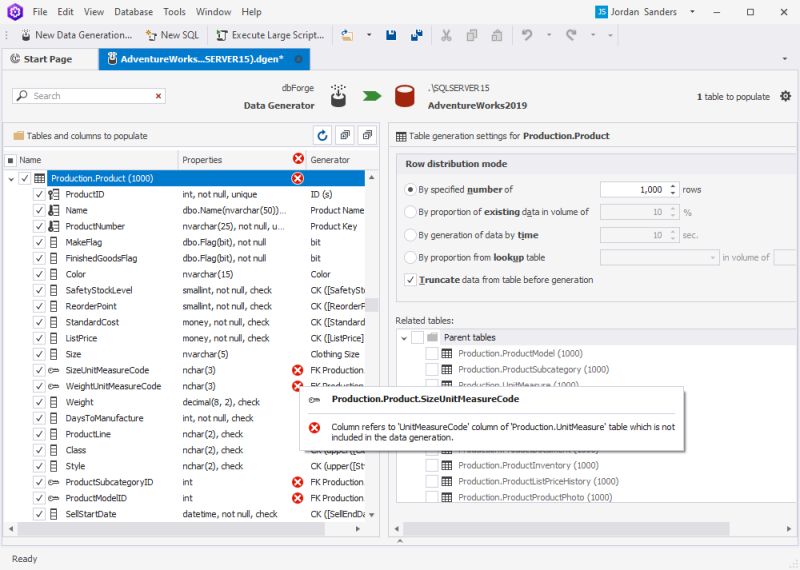The width and height of the screenshot is (800, 570).
Task: Select By proportion from lookup table
Action: click(x=410, y=257)
